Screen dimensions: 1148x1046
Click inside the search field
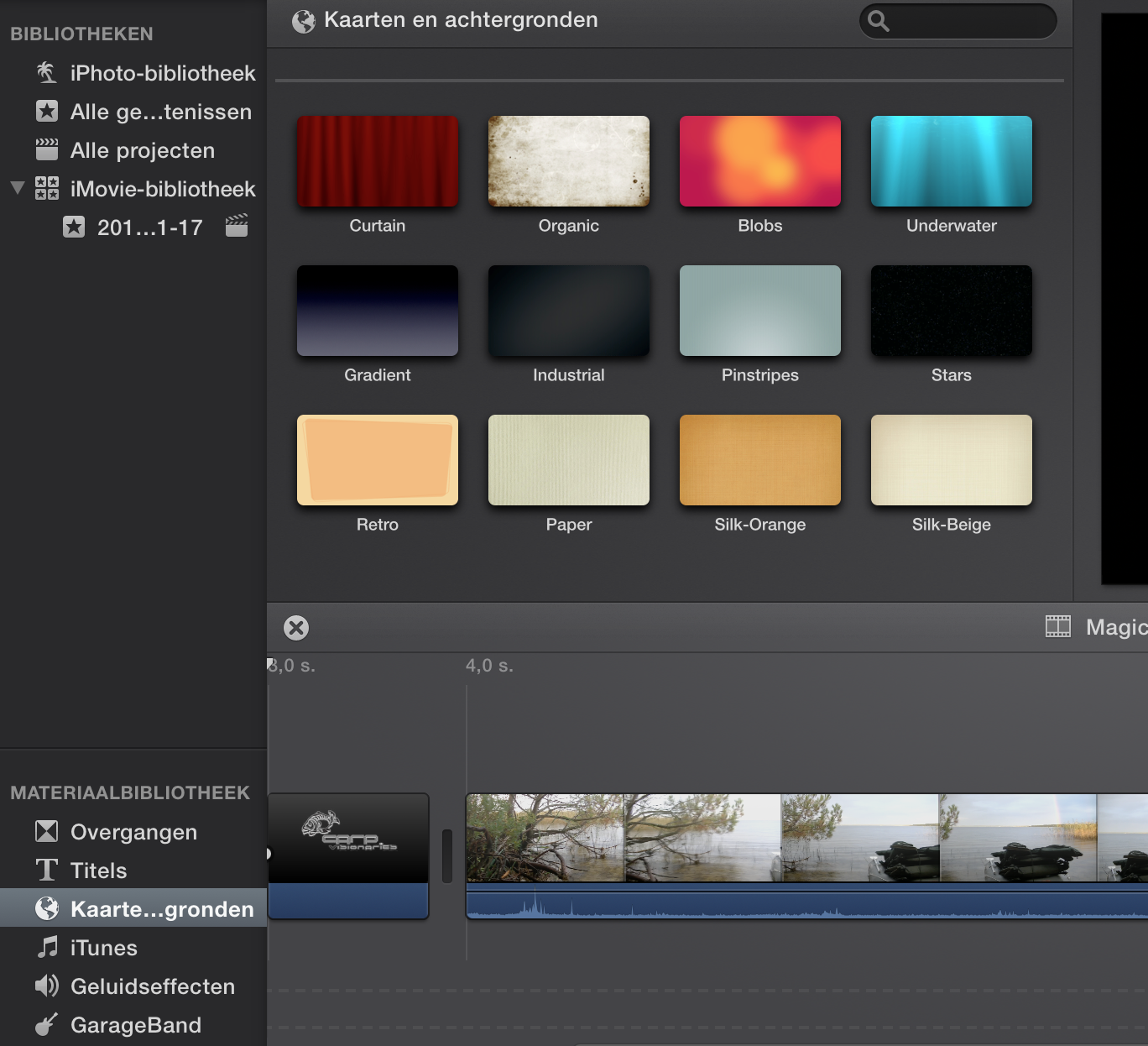[x=958, y=22]
